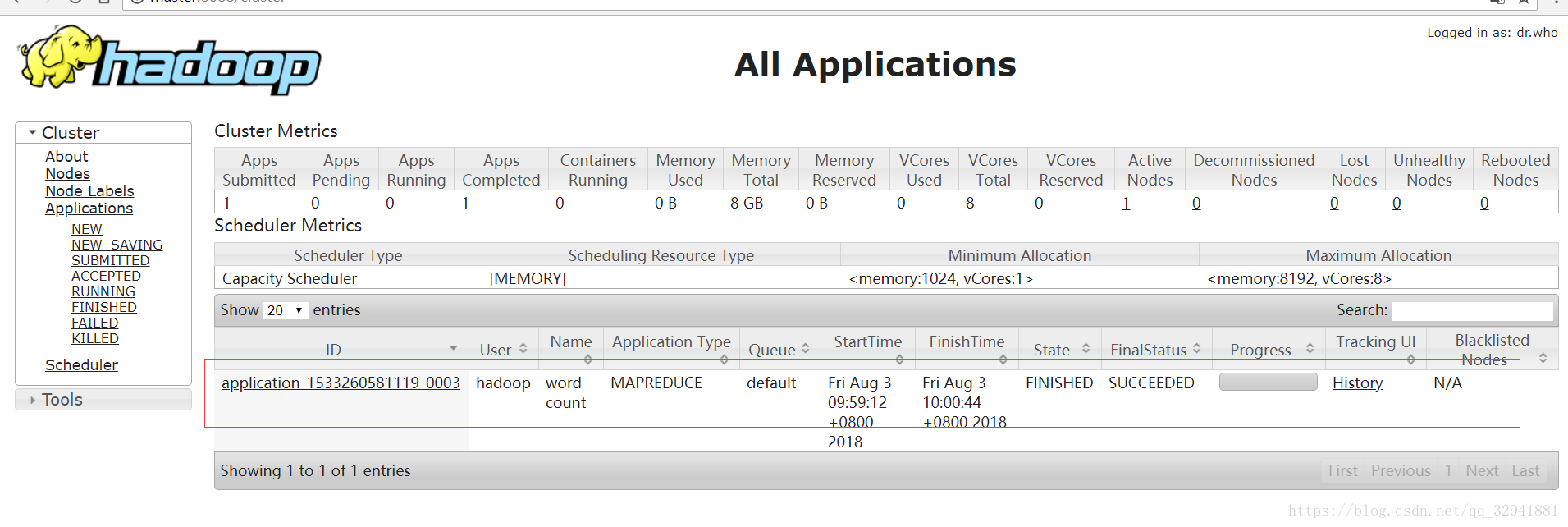This screenshot has height=527, width=1568.
Task: Click the application progress bar
Action: [x=1268, y=382]
